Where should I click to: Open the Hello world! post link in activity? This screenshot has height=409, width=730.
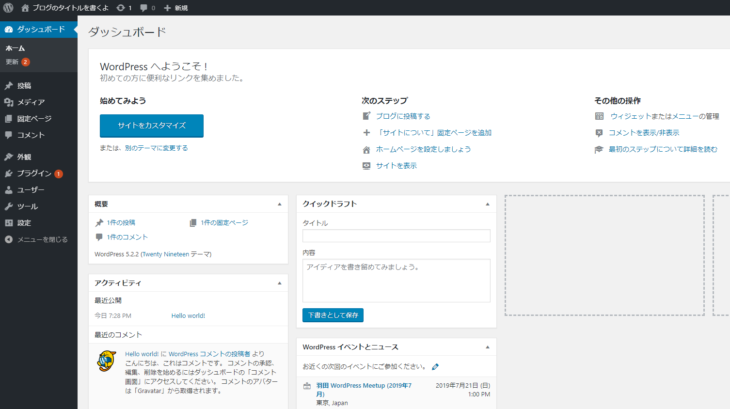(x=188, y=316)
